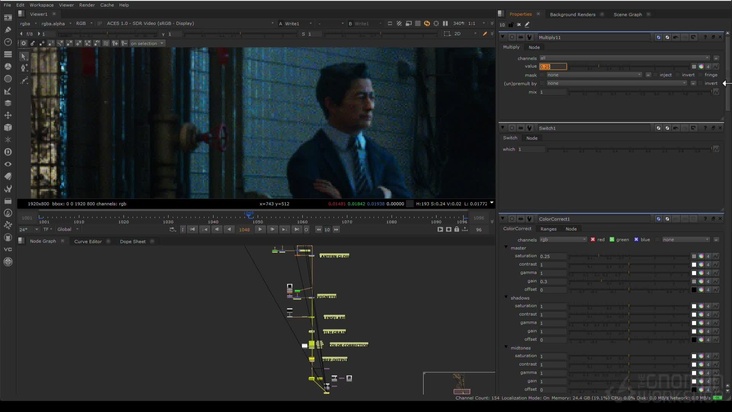The image size is (732, 412).
Task: Open the Render menu
Action: point(87,5)
